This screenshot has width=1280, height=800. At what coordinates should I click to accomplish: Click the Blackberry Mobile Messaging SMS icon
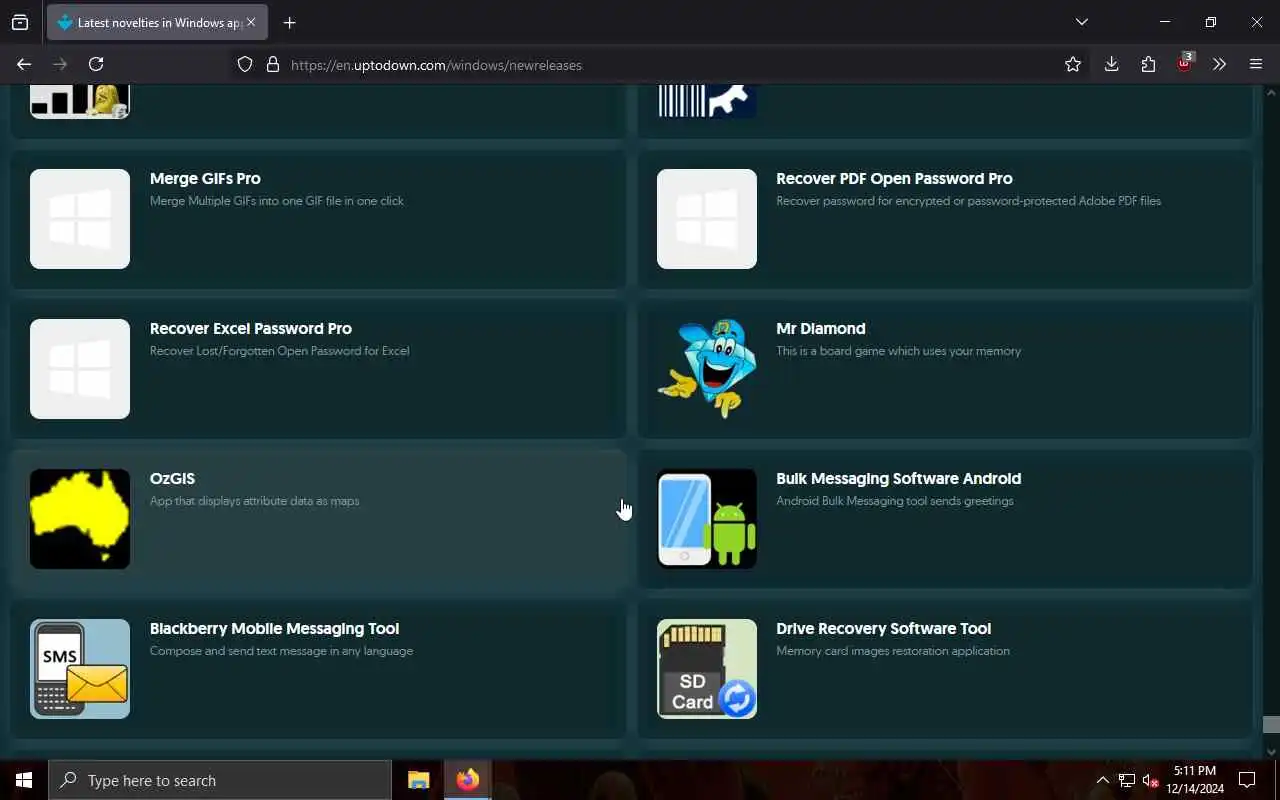(80, 669)
